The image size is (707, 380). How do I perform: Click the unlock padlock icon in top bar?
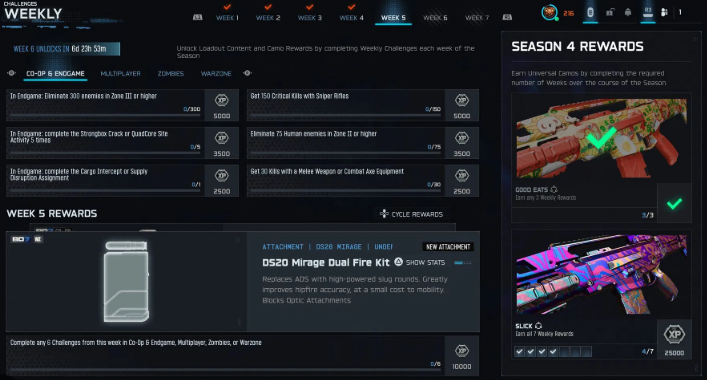pyautogui.click(x=610, y=12)
